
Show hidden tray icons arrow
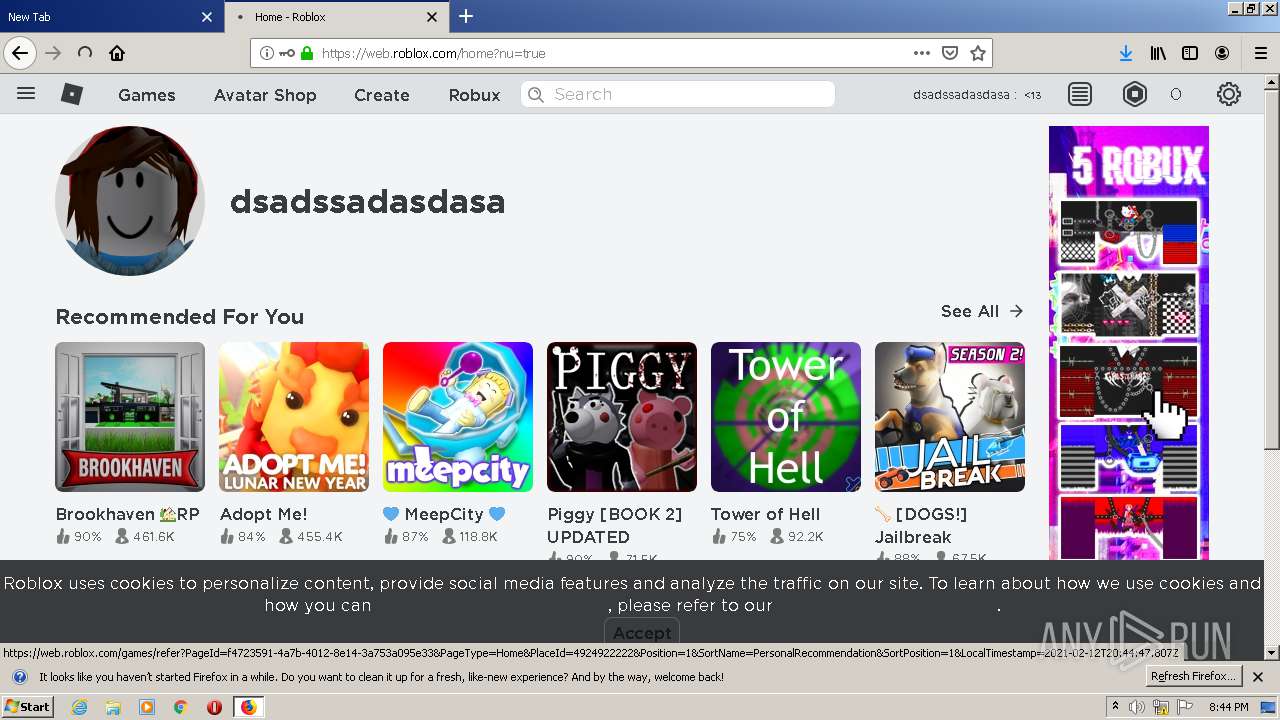tap(1115, 707)
